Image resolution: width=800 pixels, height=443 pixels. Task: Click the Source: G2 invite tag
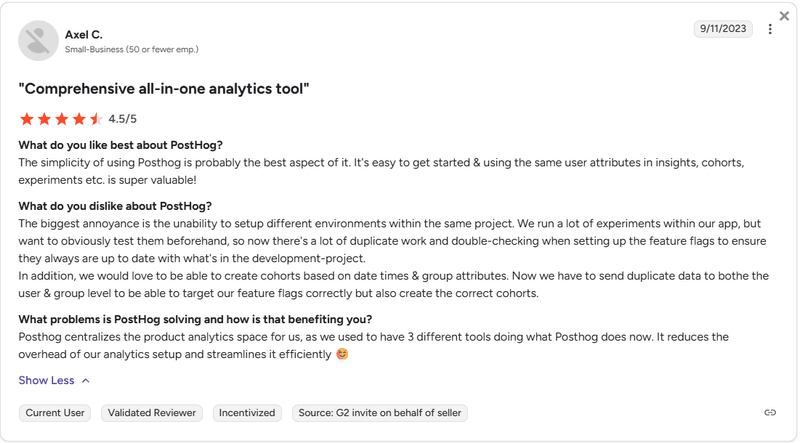379,412
